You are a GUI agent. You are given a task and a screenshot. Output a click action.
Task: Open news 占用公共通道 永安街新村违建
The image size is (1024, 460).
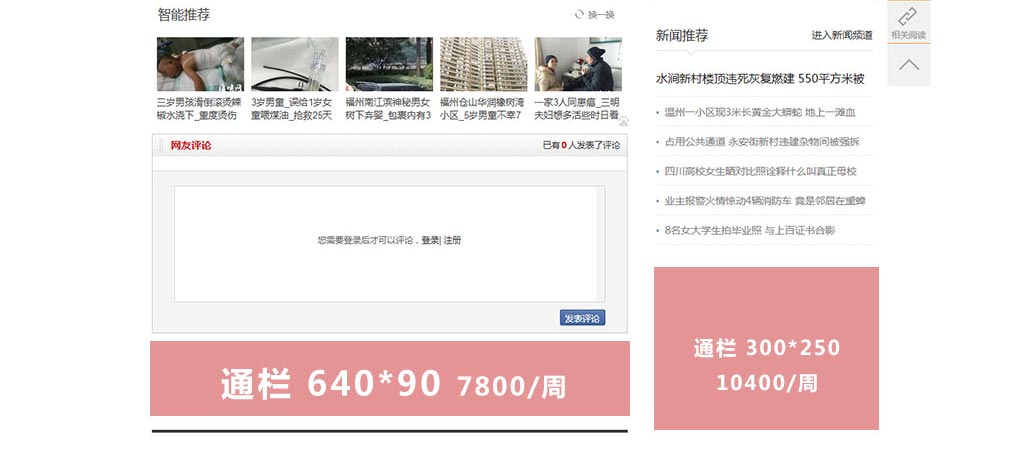coord(762,142)
